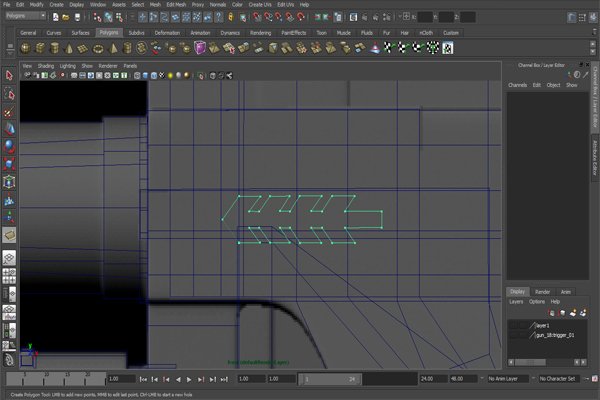Click the go to start of playback button

tap(143, 379)
